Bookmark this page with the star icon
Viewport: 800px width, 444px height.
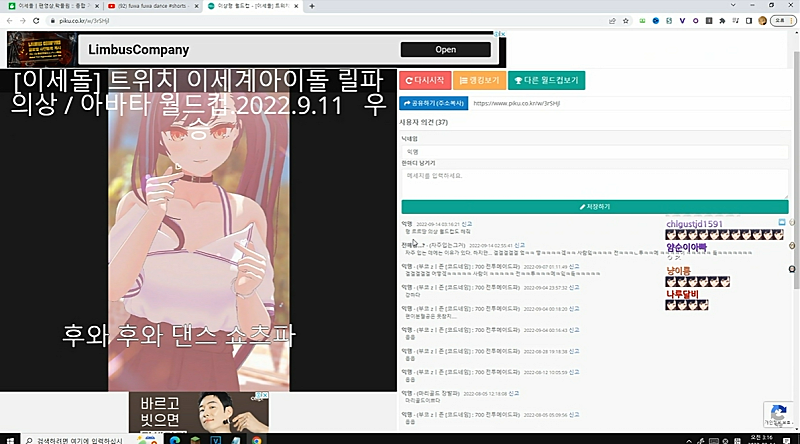[626, 21]
